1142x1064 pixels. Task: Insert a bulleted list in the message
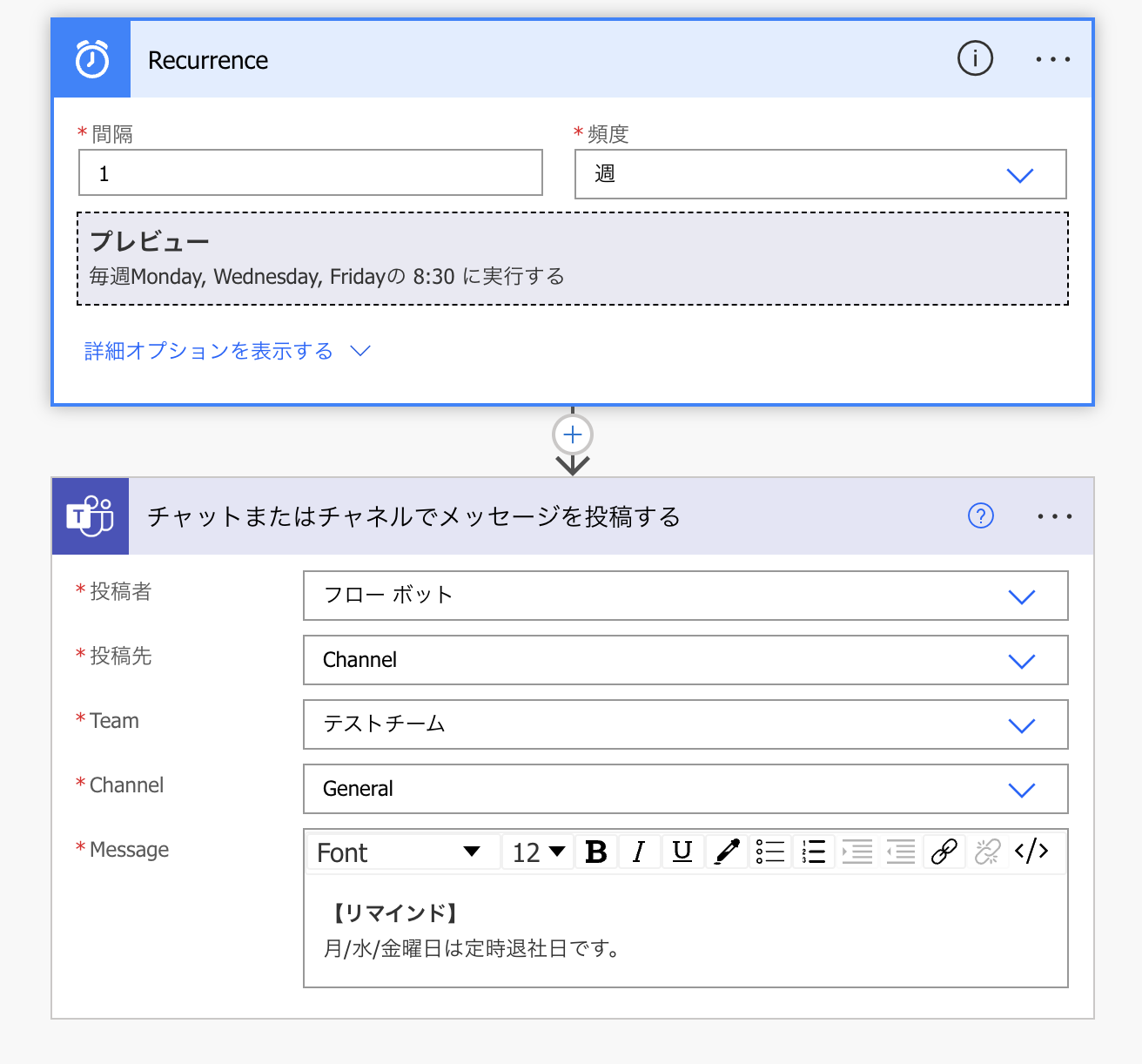769,852
